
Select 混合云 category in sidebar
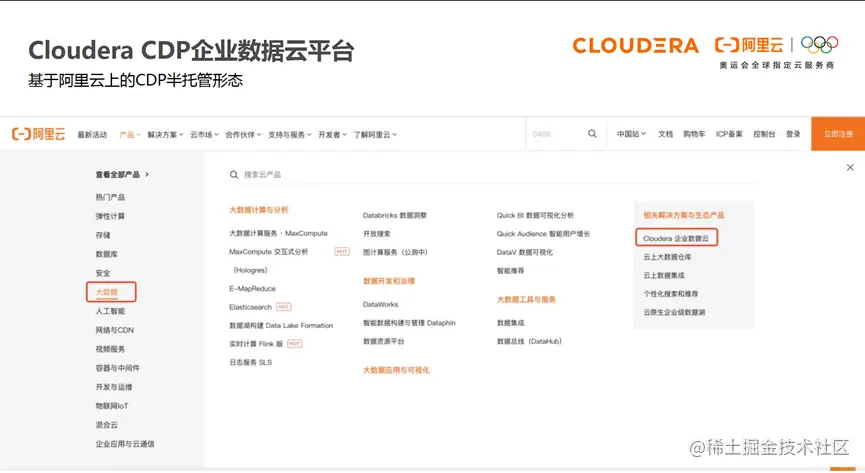coord(106,425)
